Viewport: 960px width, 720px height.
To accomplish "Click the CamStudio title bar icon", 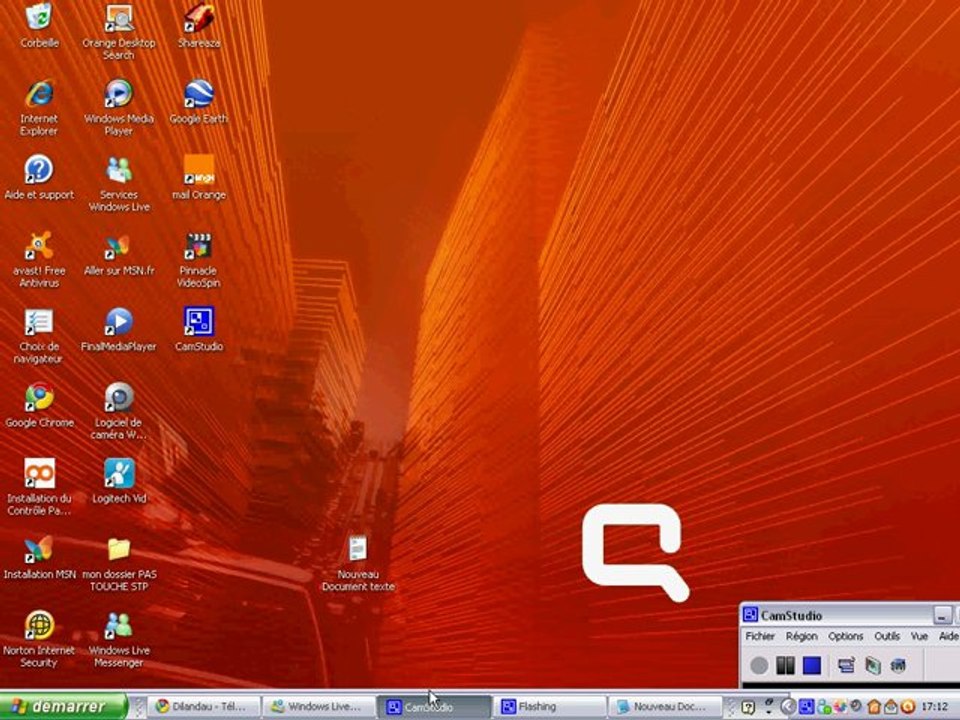I will [x=751, y=614].
